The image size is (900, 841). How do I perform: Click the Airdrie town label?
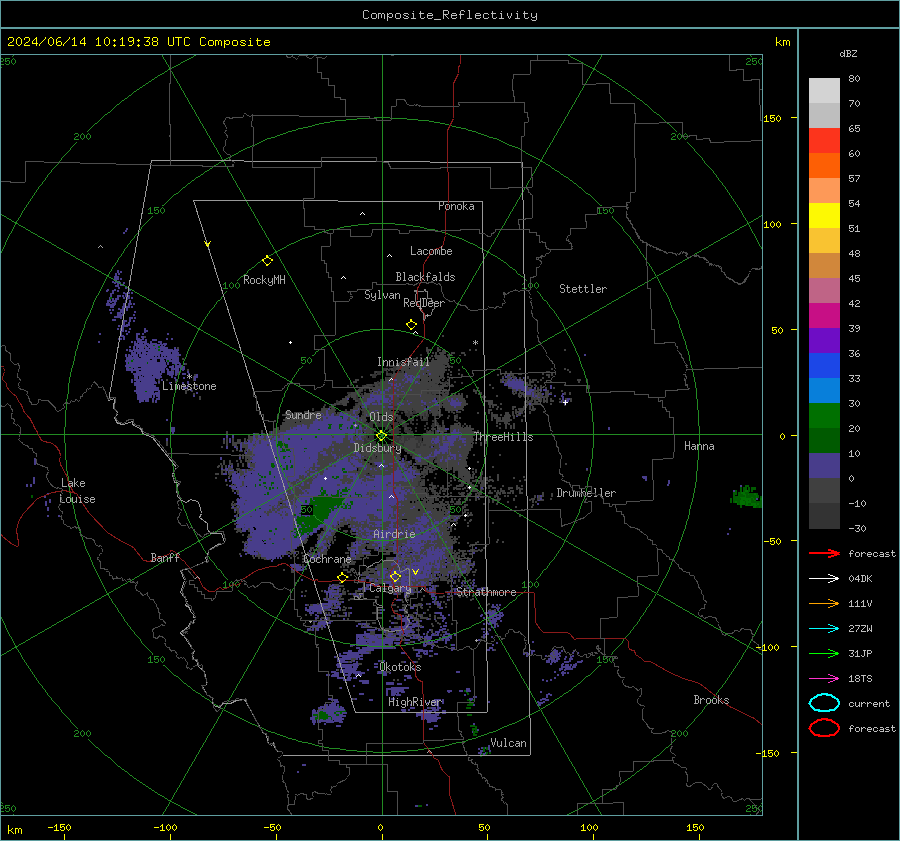pyautogui.click(x=394, y=534)
